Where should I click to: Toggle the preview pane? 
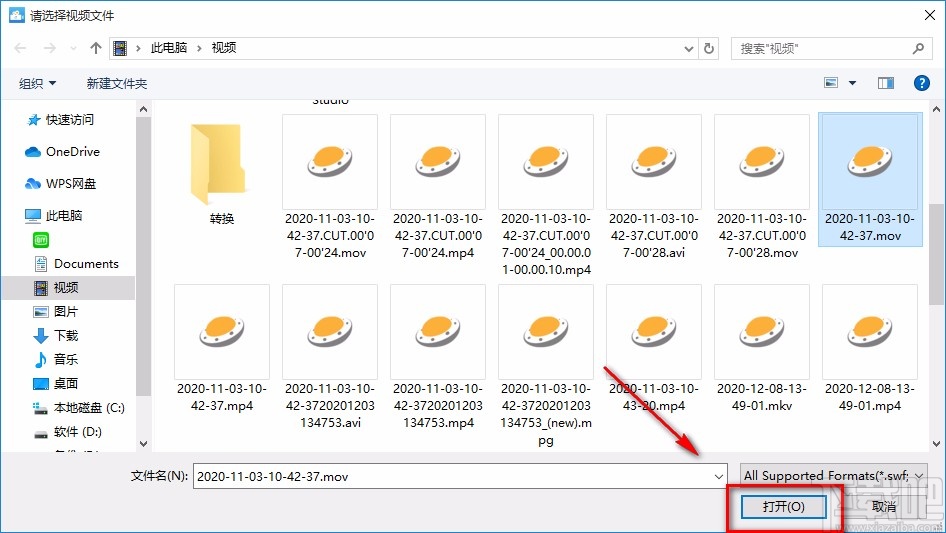click(886, 83)
